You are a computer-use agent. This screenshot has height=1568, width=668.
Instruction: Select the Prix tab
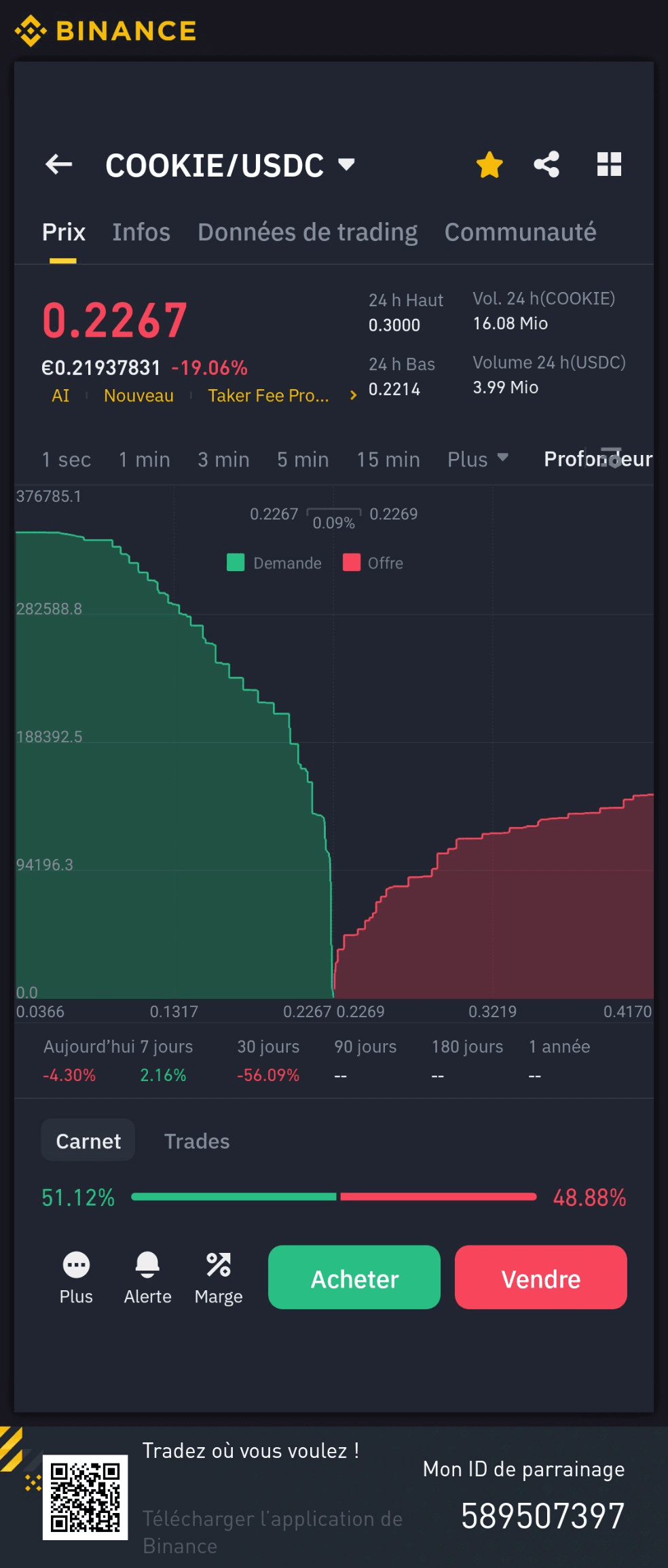point(64,232)
